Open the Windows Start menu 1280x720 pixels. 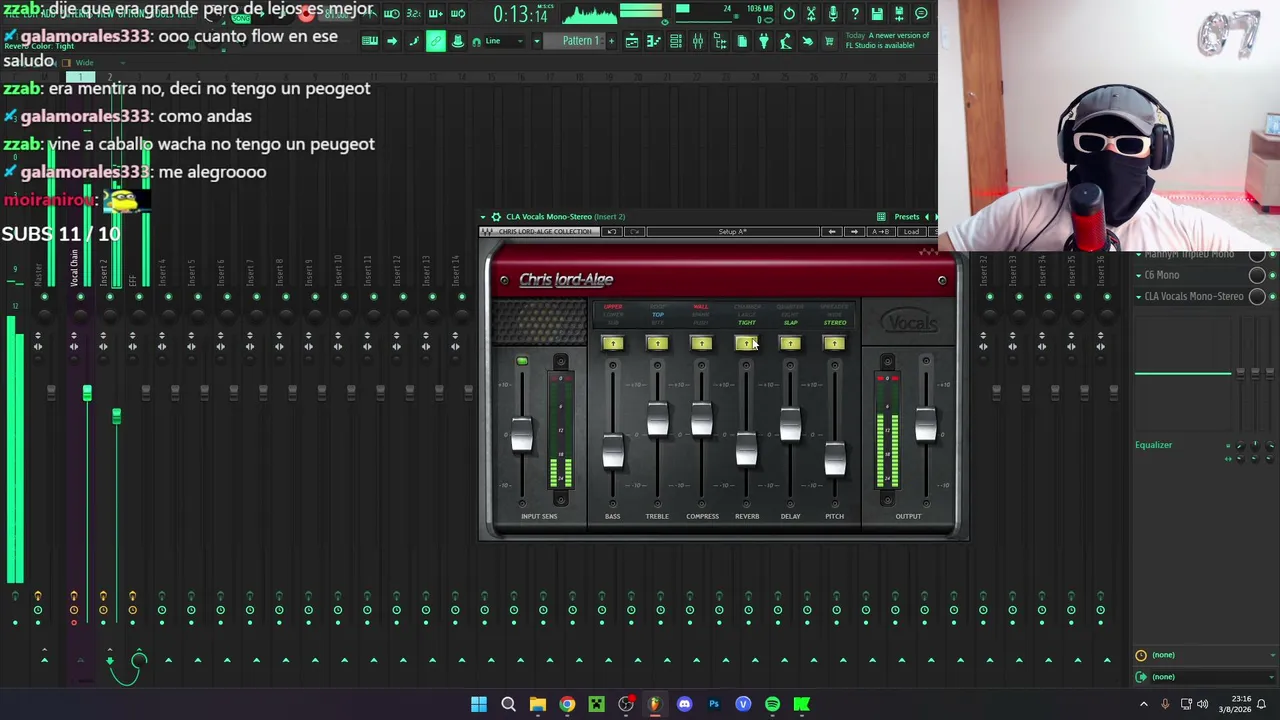479,704
